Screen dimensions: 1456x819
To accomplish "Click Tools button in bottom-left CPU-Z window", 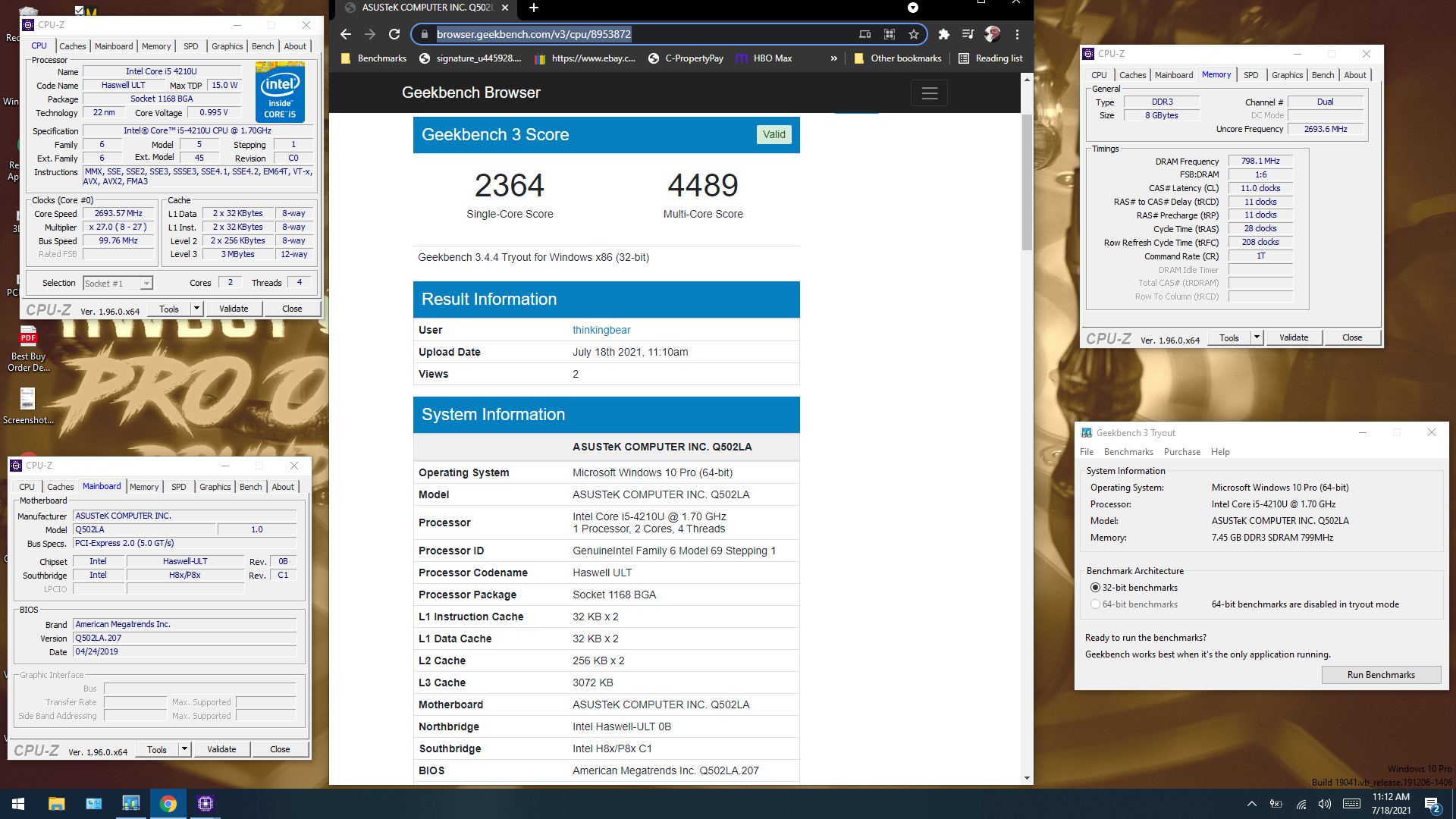I will [x=157, y=749].
